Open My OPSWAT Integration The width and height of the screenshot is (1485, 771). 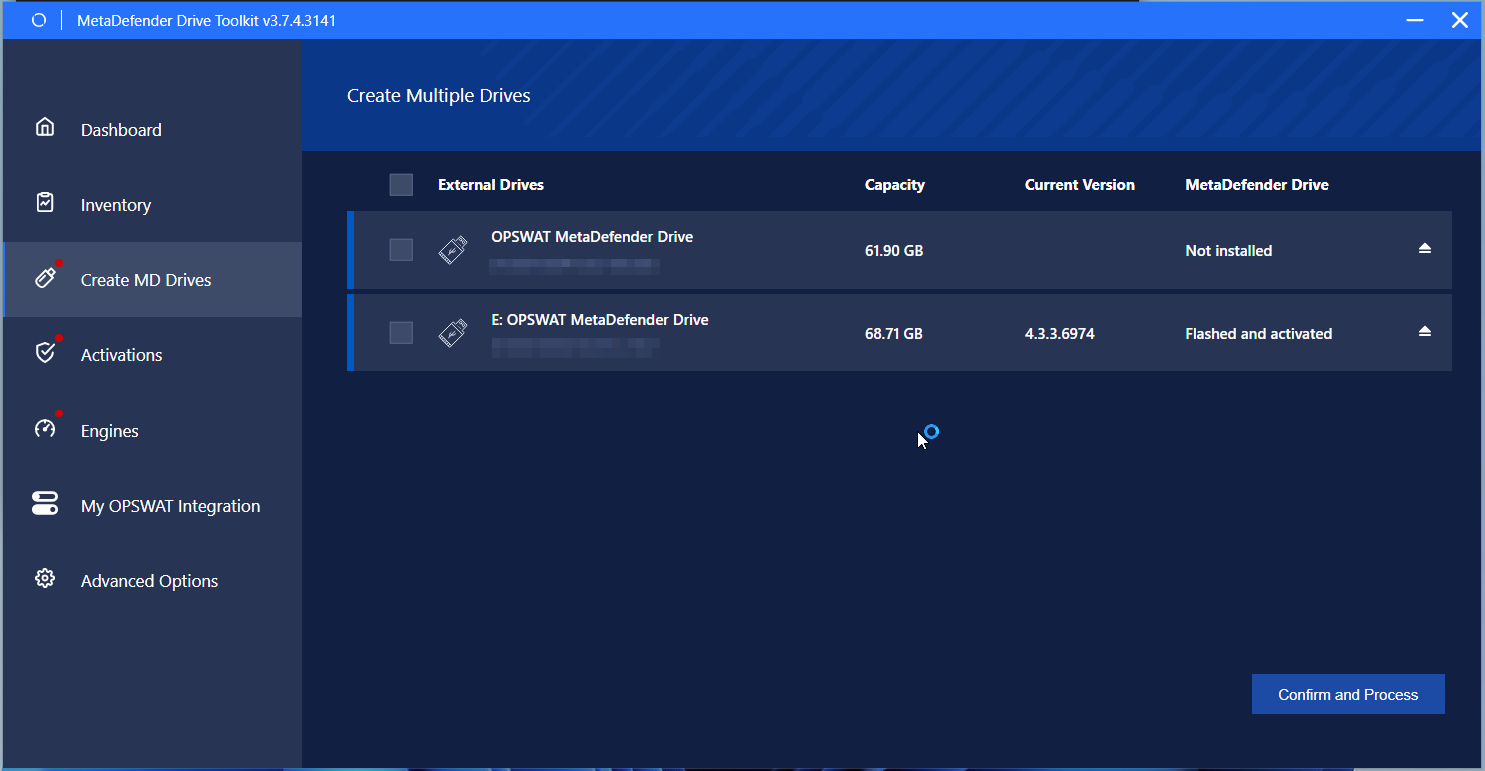tap(152, 506)
